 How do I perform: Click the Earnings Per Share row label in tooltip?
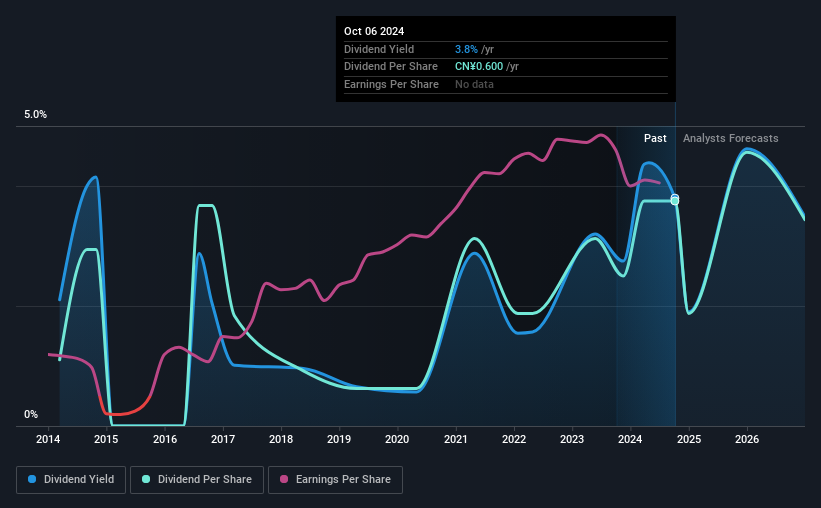coord(391,84)
